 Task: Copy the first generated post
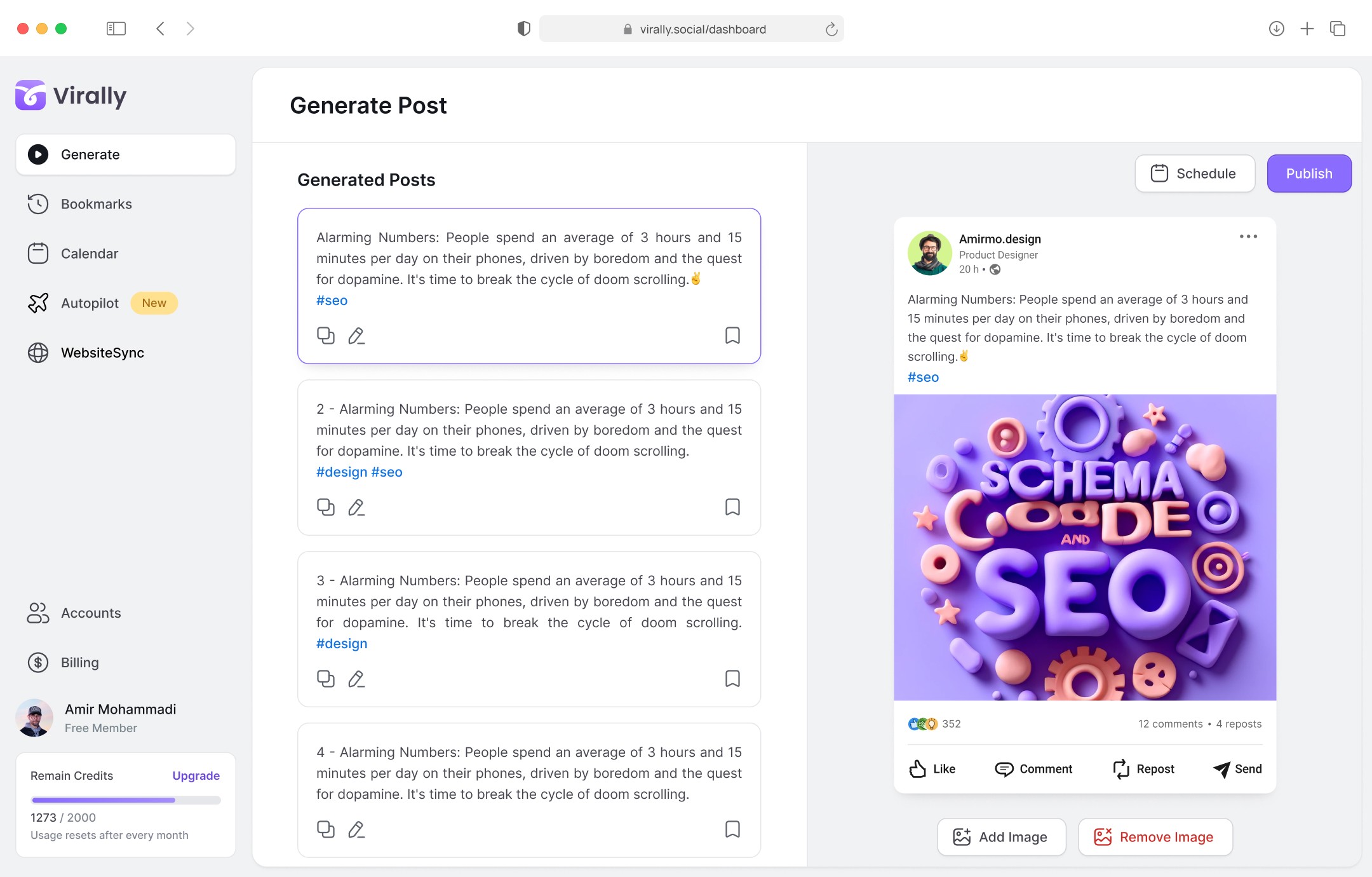[x=326, y=336]
